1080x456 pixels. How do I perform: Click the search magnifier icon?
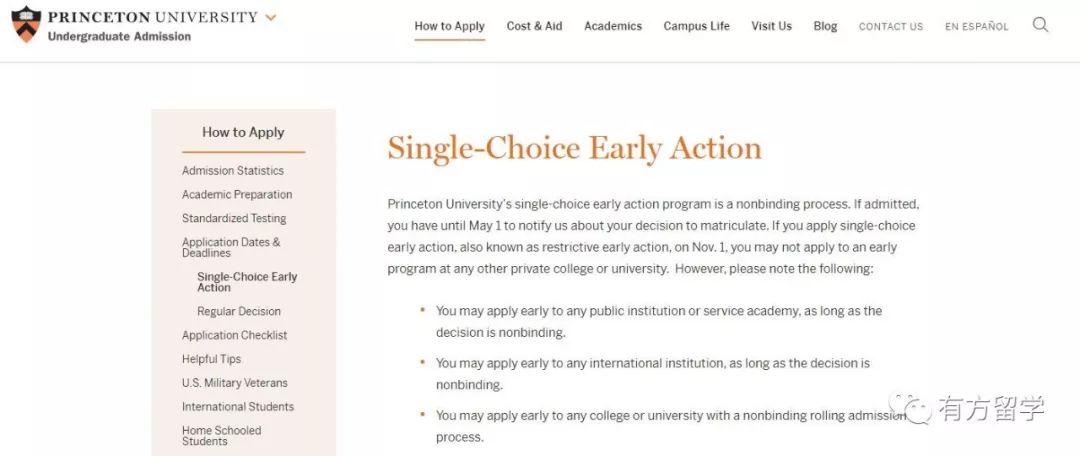coord(1040,25)
